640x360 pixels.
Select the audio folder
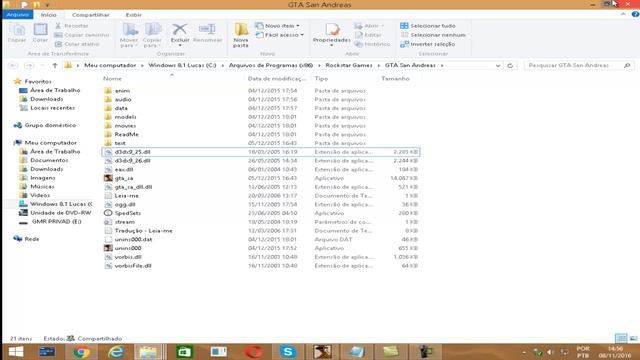pos(123,99)
